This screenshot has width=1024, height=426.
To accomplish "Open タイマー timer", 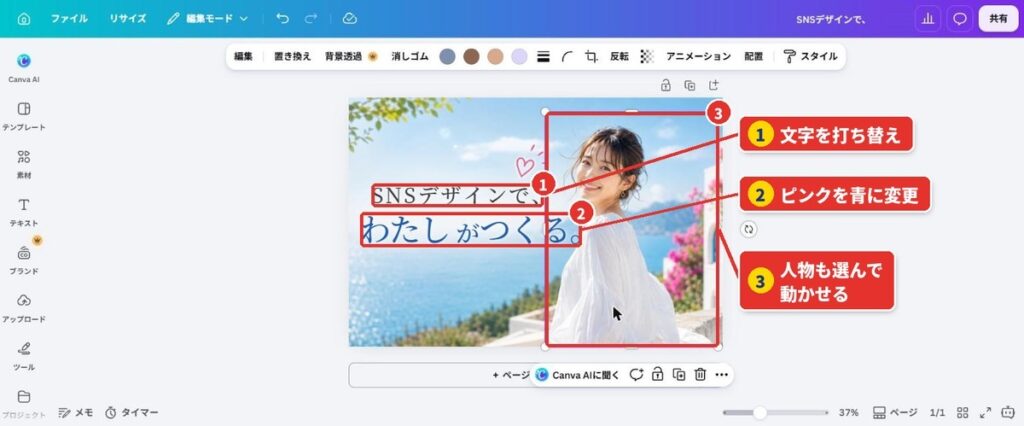I will coord(131,413).
